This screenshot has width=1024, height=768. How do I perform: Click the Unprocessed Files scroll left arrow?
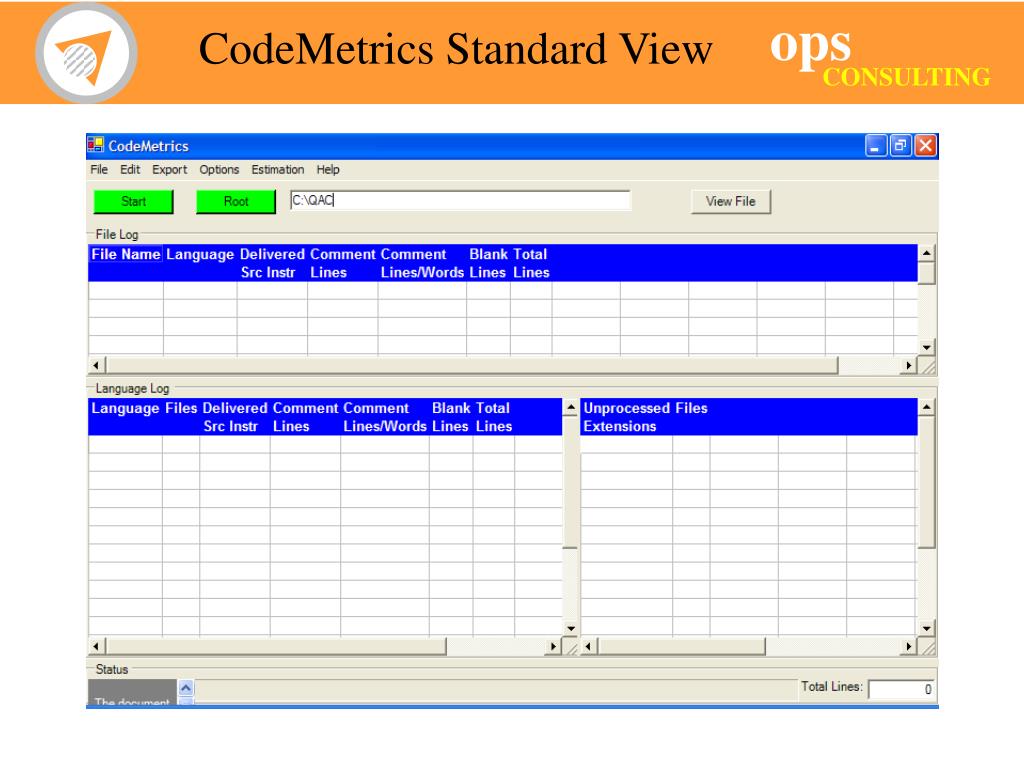pos(588,647)
